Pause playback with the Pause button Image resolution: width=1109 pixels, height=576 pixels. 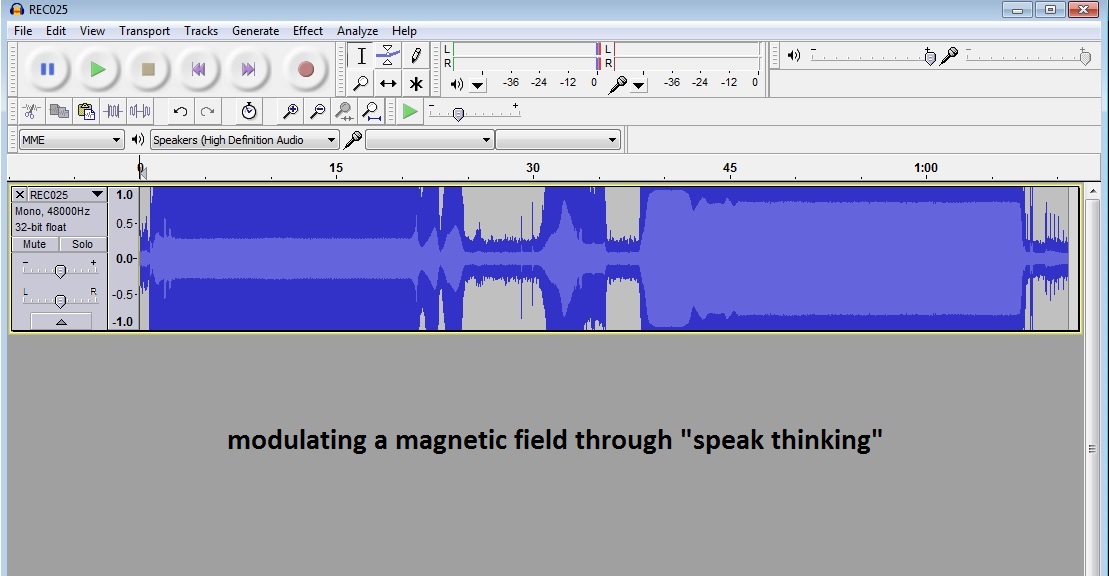pos(47,69)
